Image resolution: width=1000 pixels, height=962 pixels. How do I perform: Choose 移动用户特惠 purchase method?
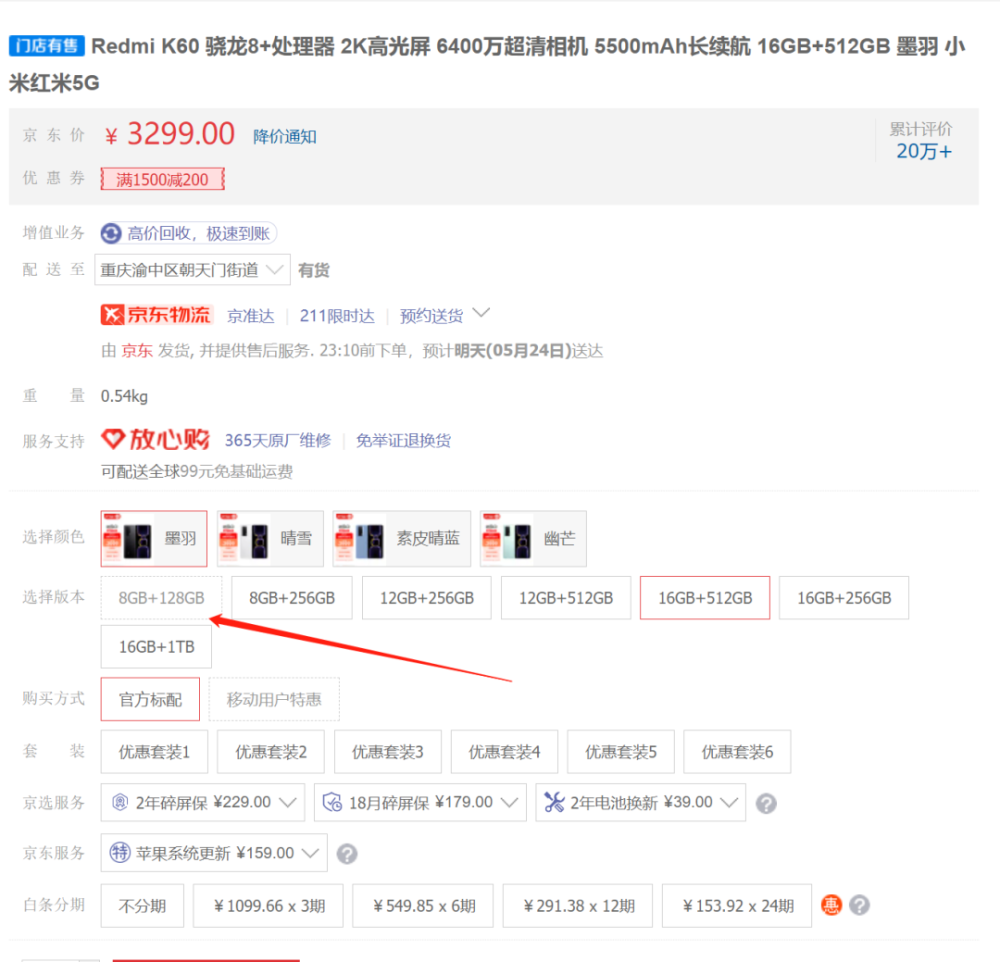coord(274,699)
